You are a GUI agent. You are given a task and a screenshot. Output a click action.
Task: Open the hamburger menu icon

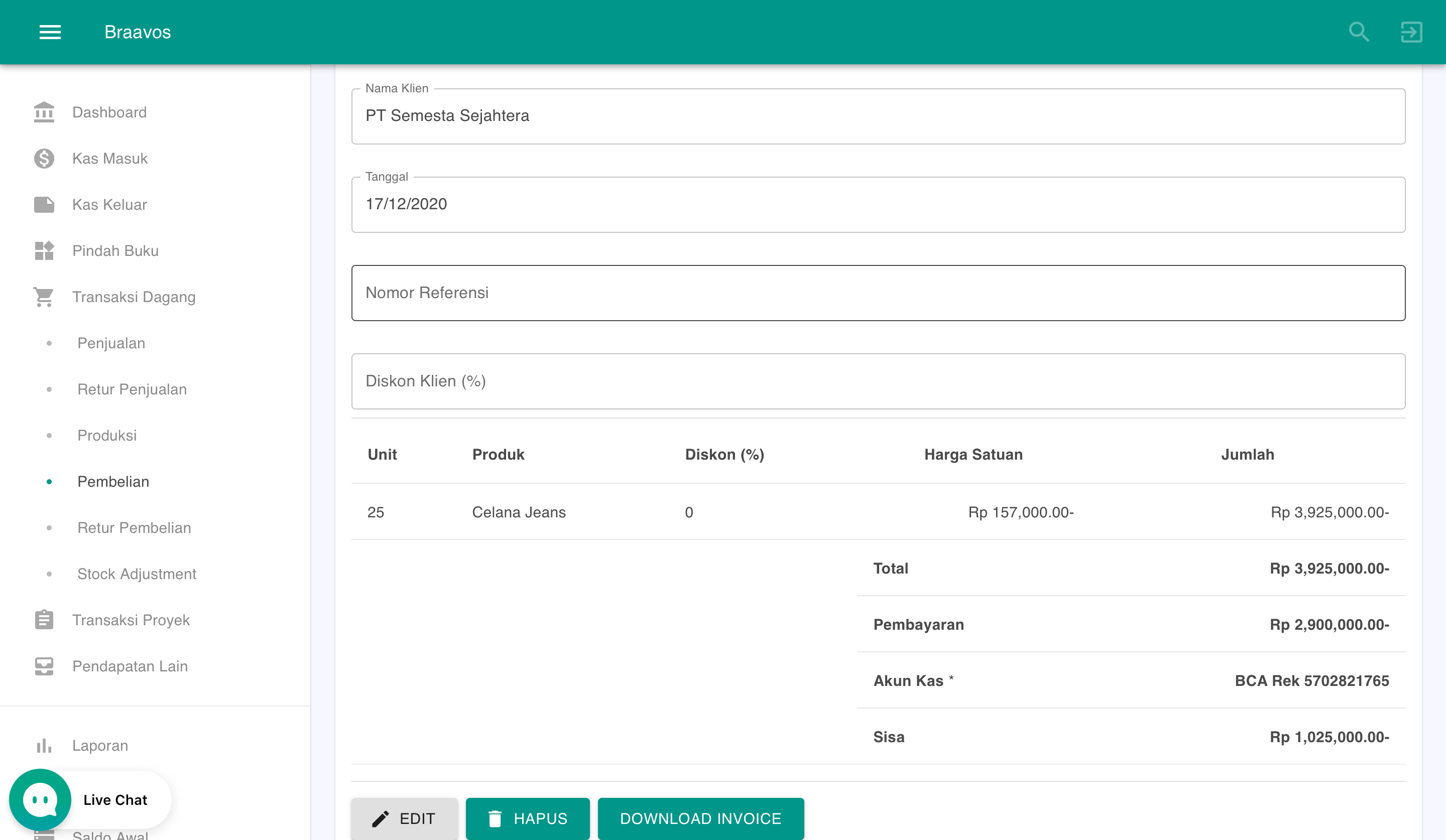coord(50,32)
